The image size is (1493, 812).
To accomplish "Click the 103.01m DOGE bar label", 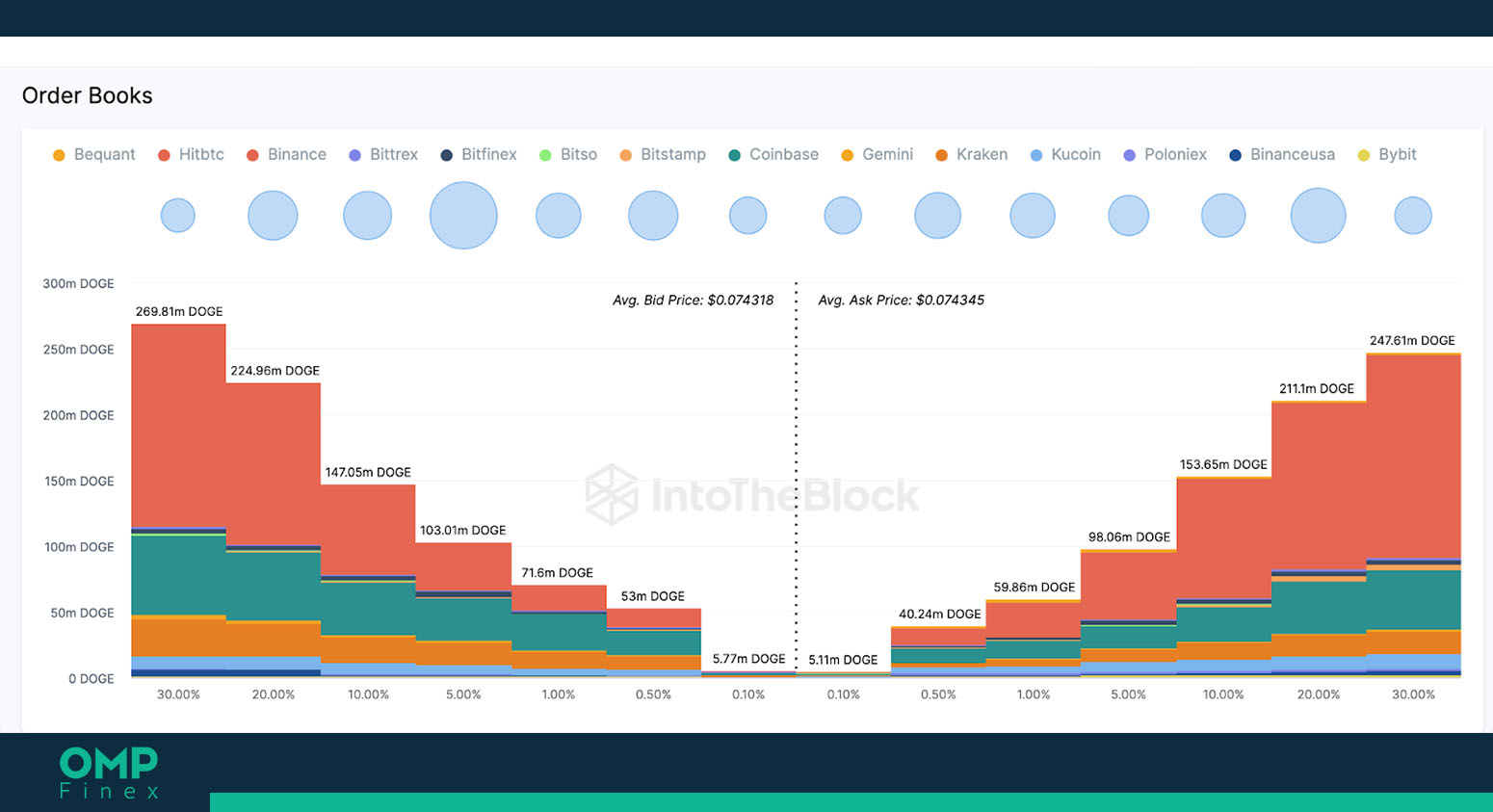I will coord(462,530).
